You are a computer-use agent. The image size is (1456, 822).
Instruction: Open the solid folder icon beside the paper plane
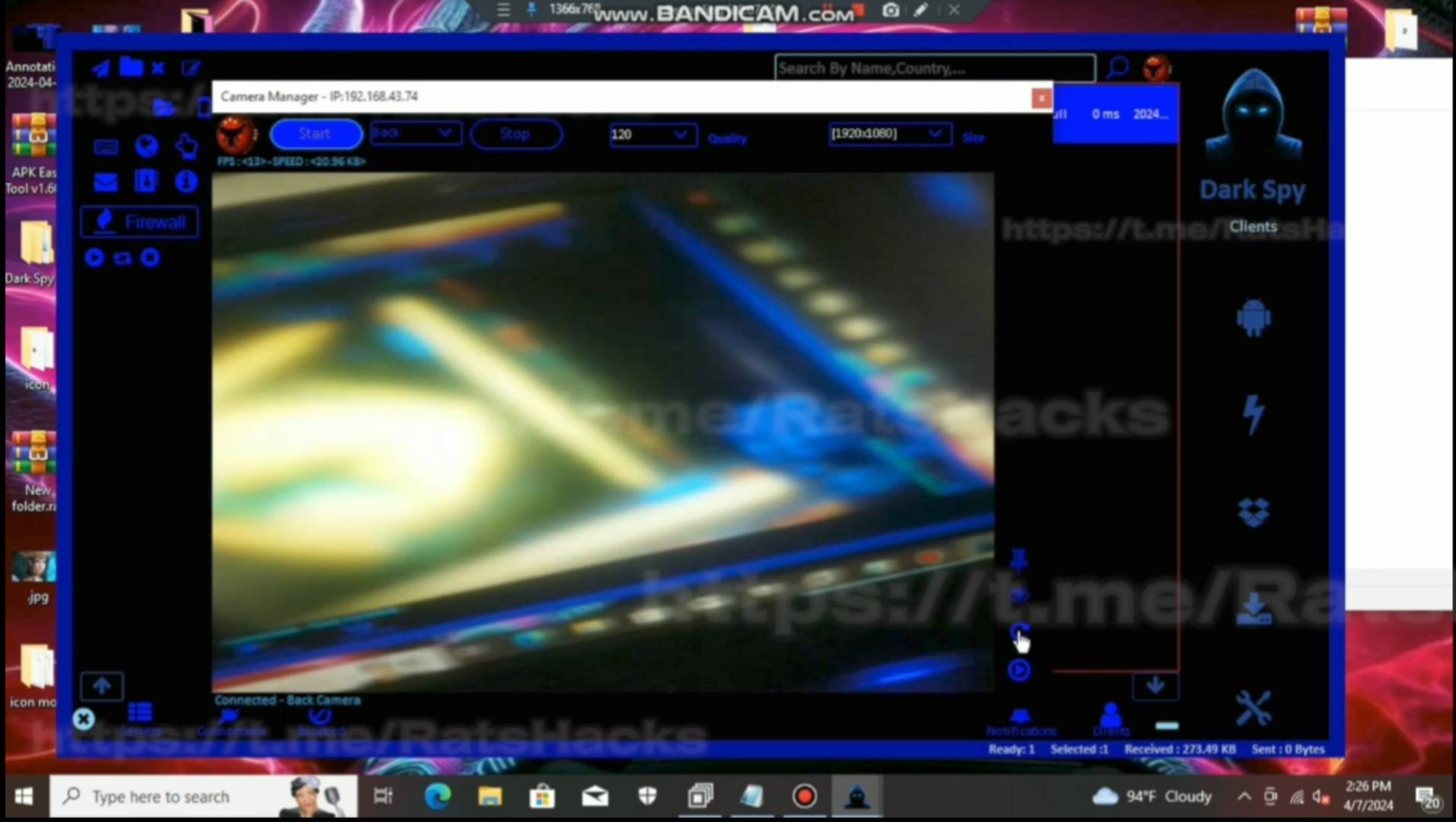click(131, 68)
